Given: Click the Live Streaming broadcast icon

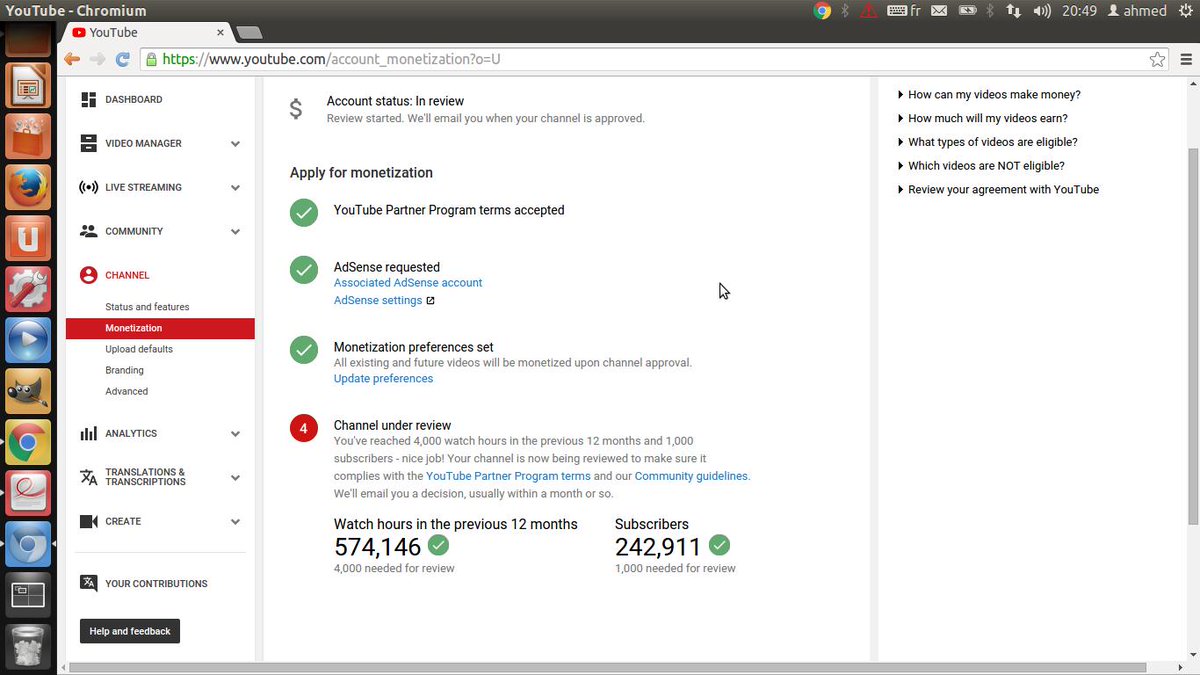Looking at the screenshot, I should pos(89,188).
